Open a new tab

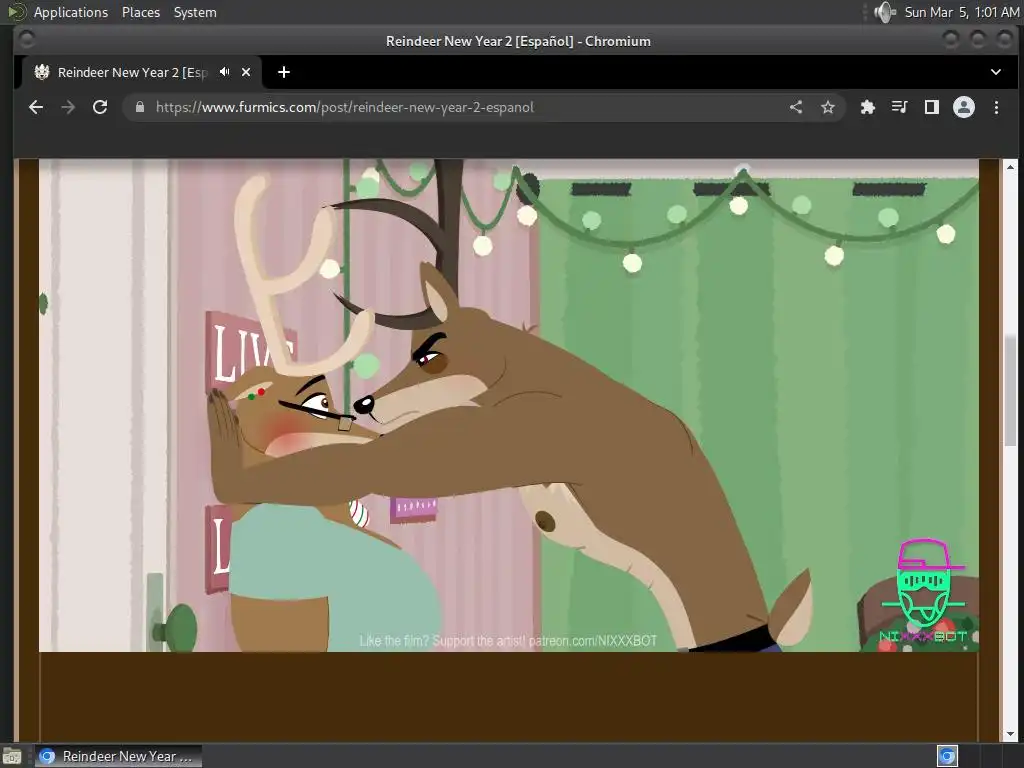click(x=283, y=72)
